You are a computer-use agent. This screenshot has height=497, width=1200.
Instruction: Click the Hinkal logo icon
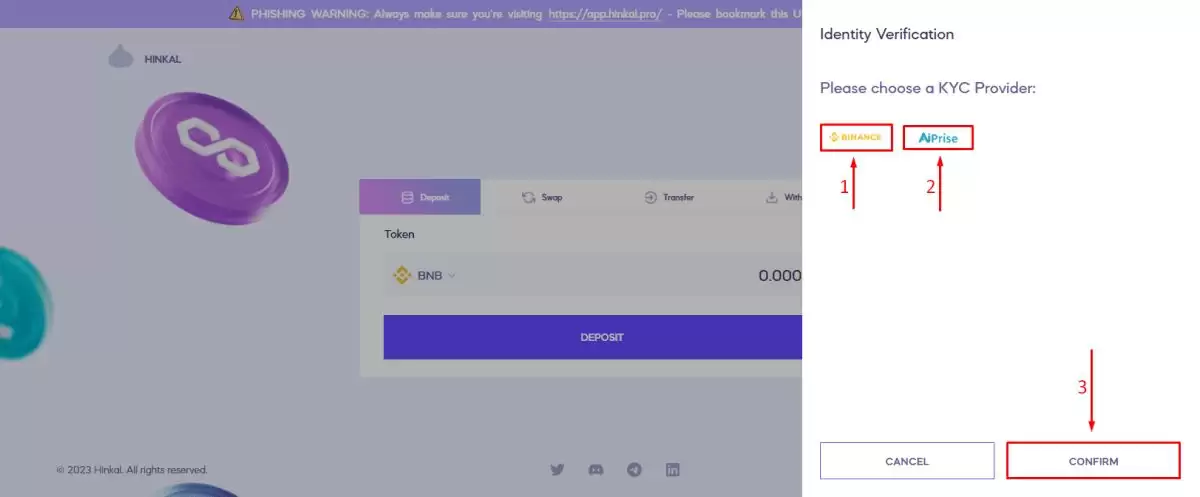(x=121, y=58)
